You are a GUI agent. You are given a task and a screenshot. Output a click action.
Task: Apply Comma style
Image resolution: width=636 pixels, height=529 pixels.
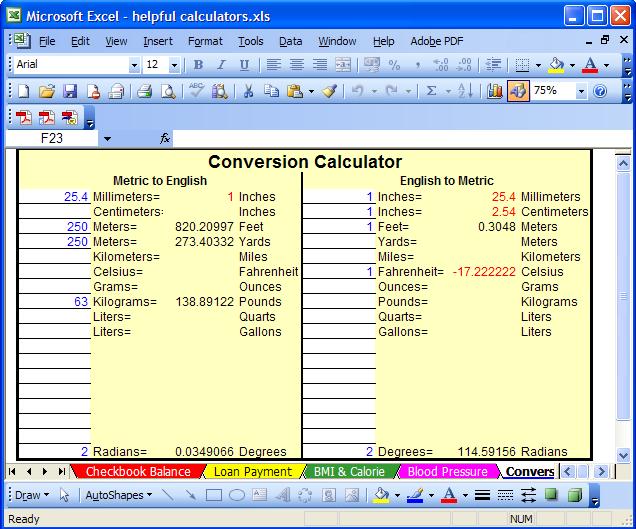pos(417,65)
